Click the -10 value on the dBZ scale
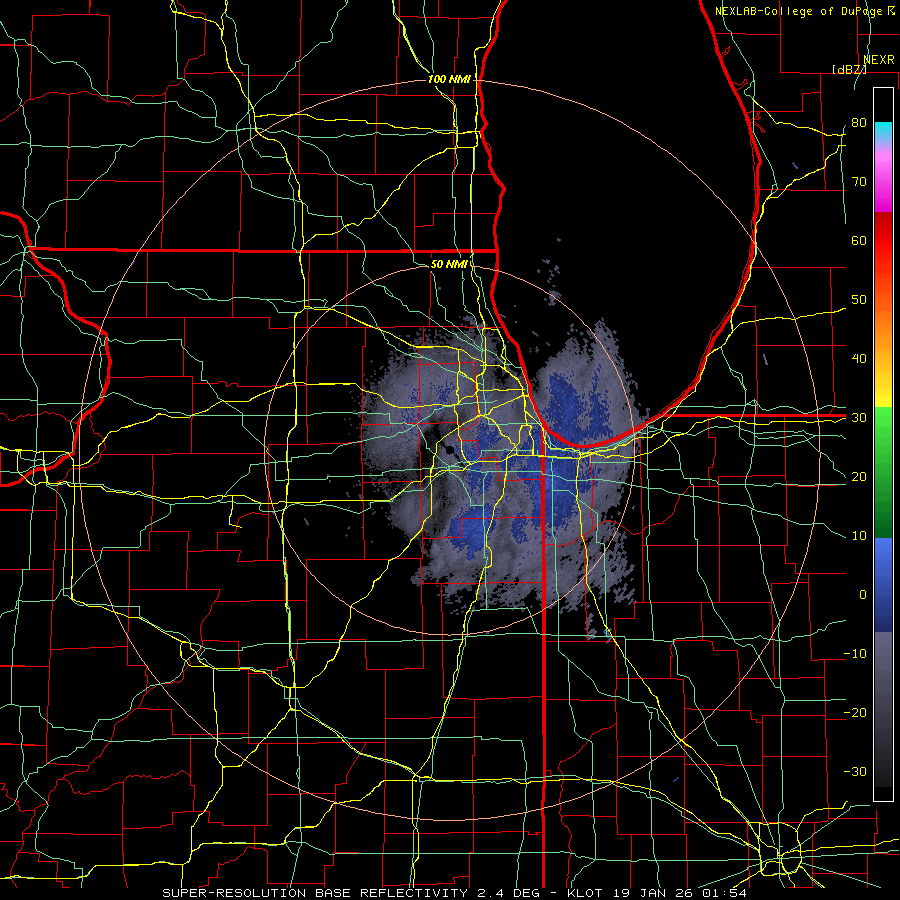Image resolution: width=900 pixels, height=900 pixels. point(855,654)
